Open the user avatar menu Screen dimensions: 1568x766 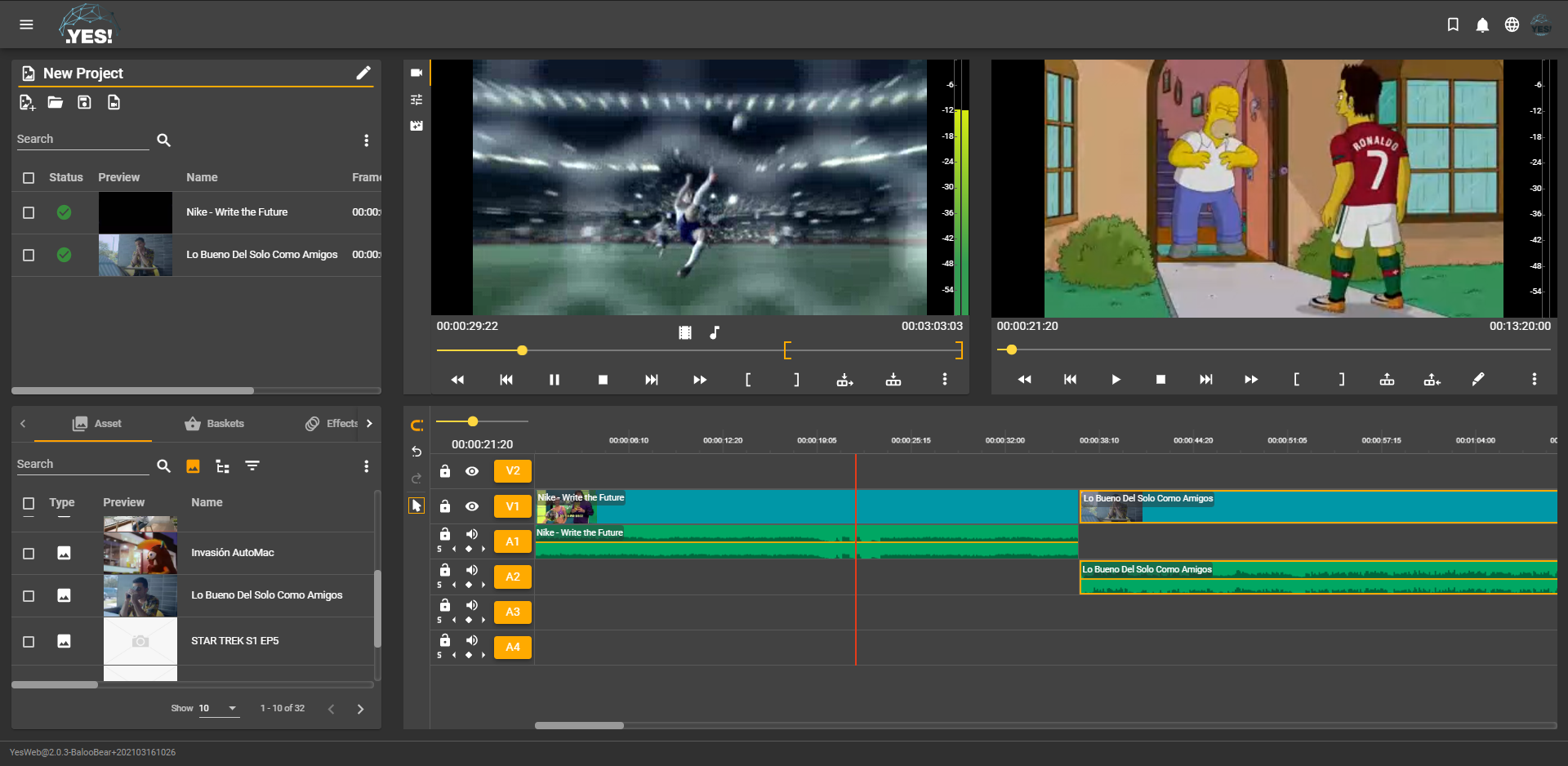tap(1541, 25)
